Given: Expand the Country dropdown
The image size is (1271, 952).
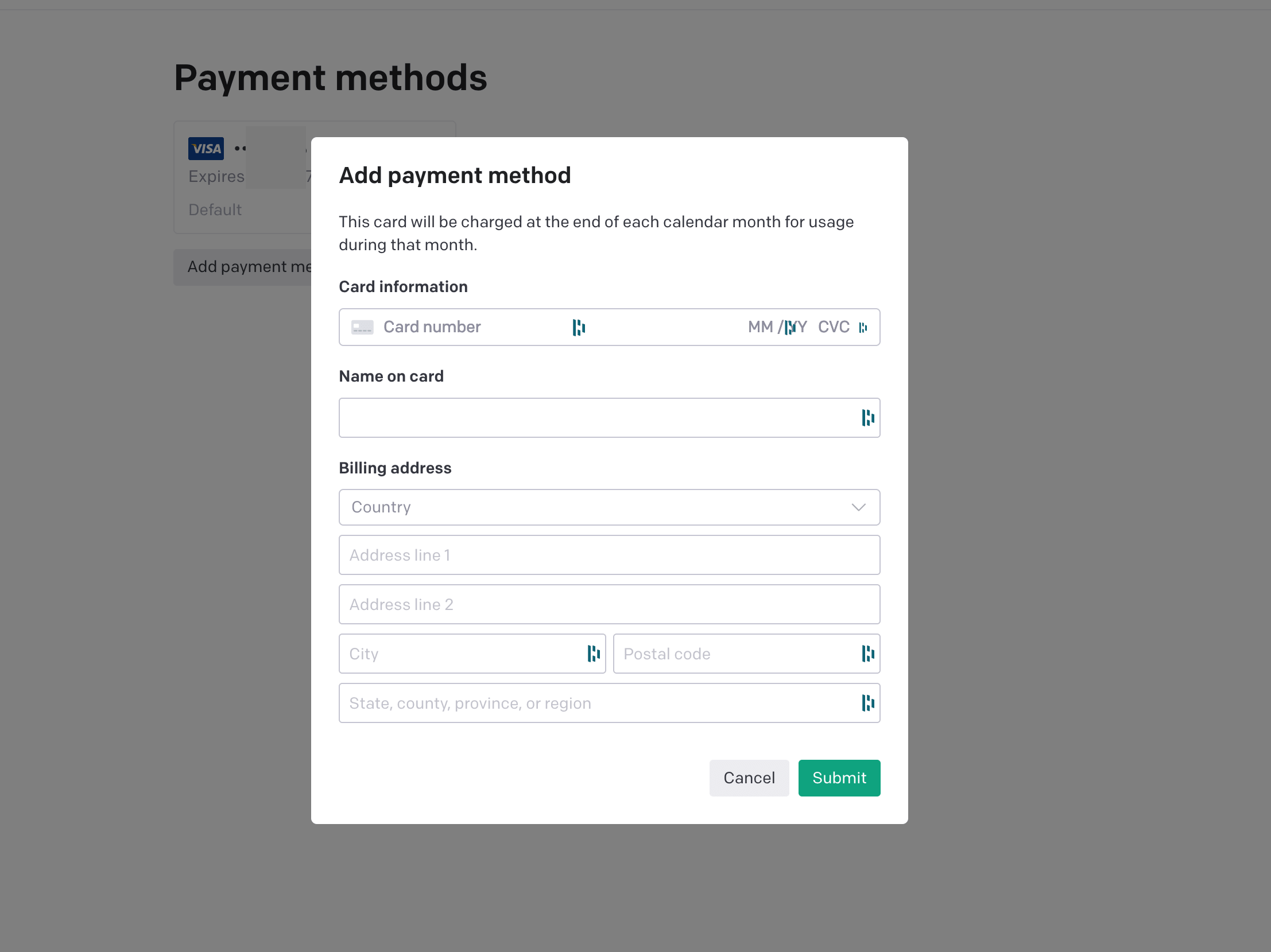Looking at the screenshot, I should tap(609, 506).
